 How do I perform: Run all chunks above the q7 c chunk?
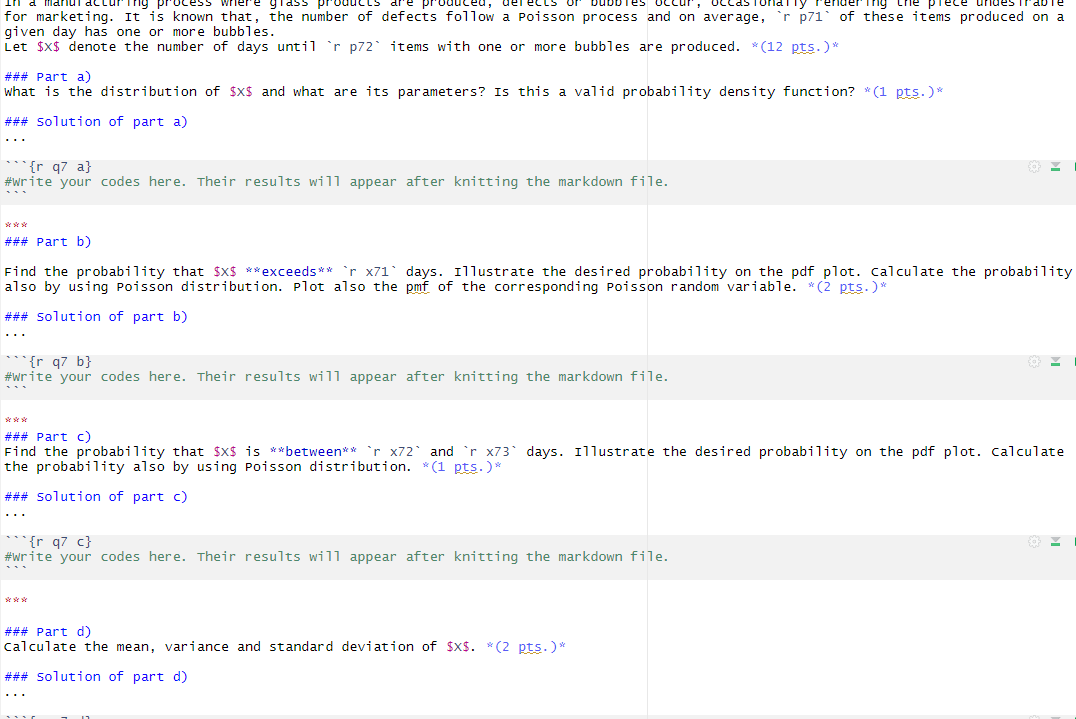coord(1055,542)
